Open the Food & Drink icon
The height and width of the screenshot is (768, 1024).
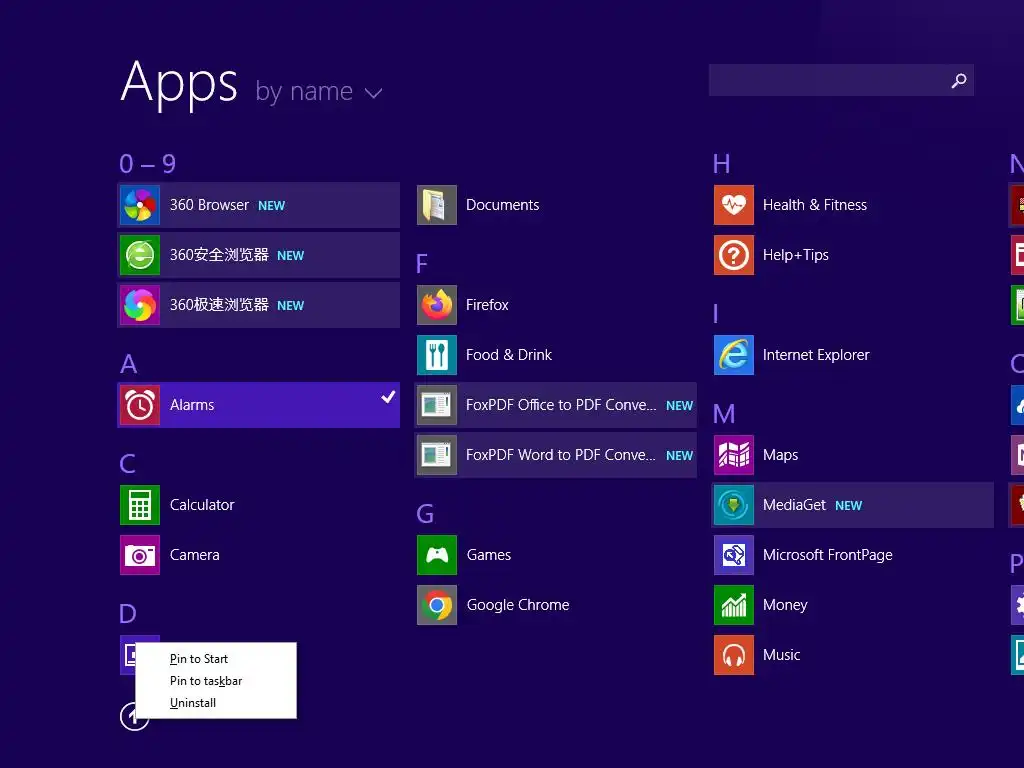(x=437, y=355)
